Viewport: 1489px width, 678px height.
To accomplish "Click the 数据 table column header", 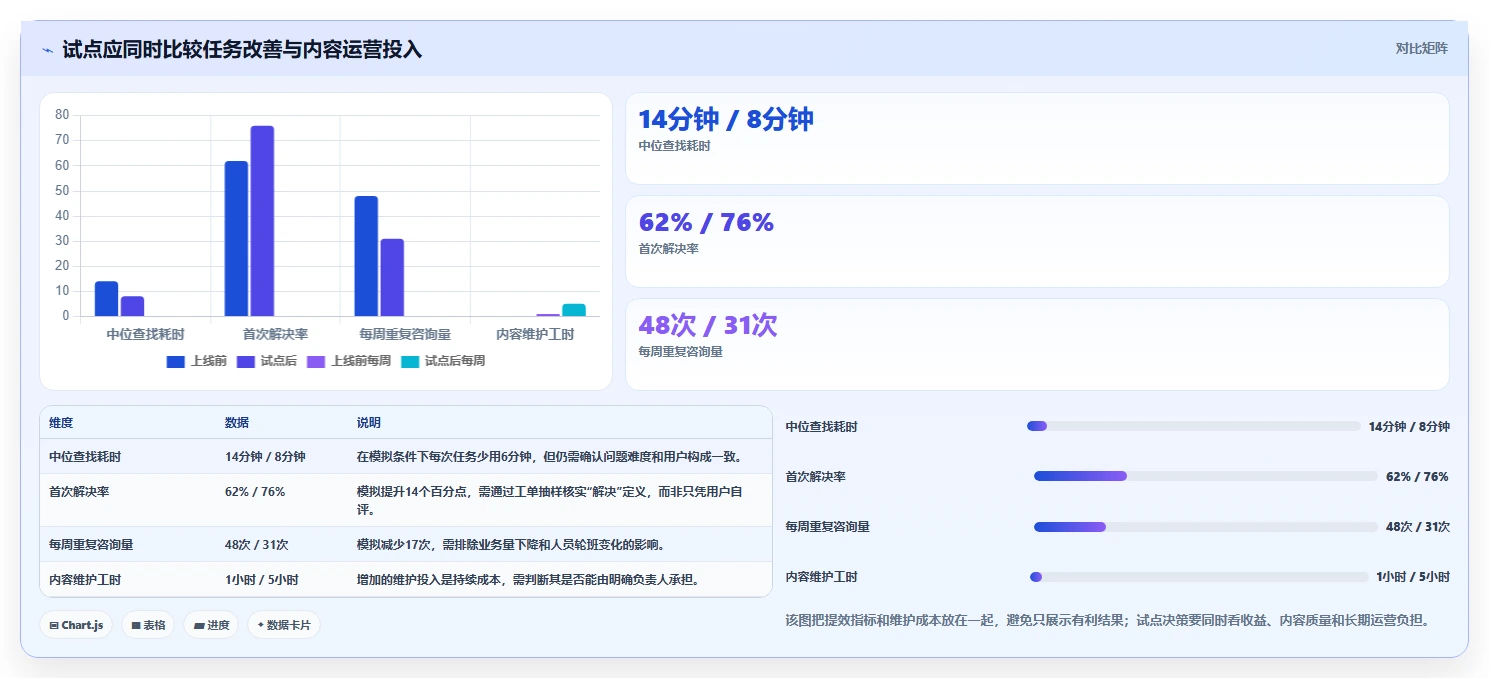I will (237, 423).
